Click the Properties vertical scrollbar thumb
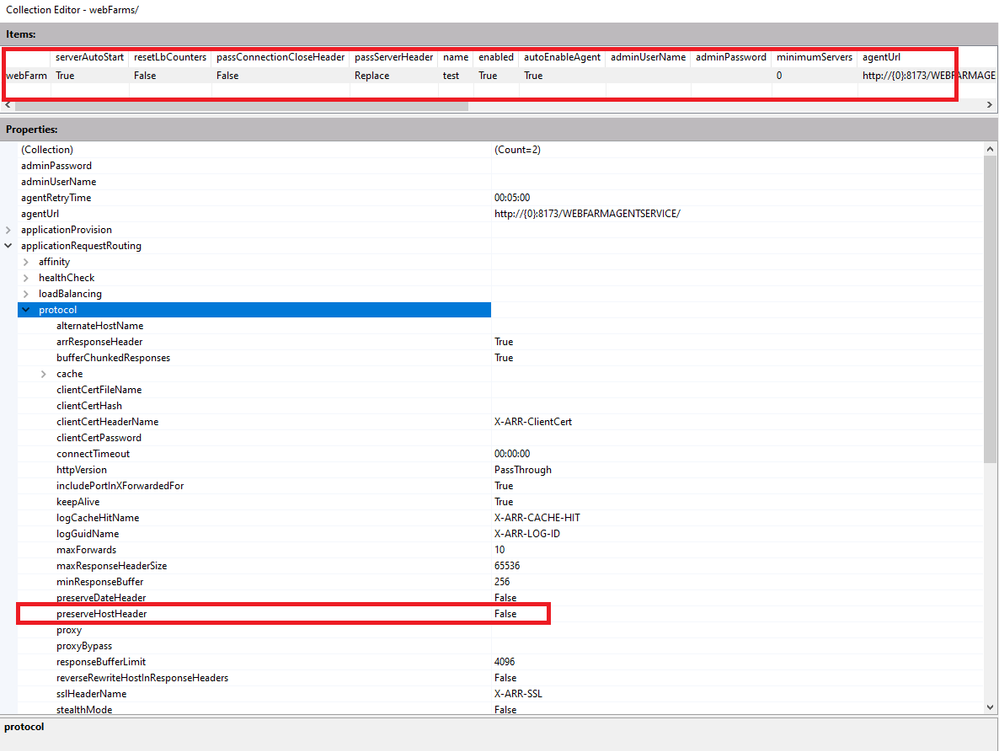This screenshot has width=999, height=751. point(990,310)
